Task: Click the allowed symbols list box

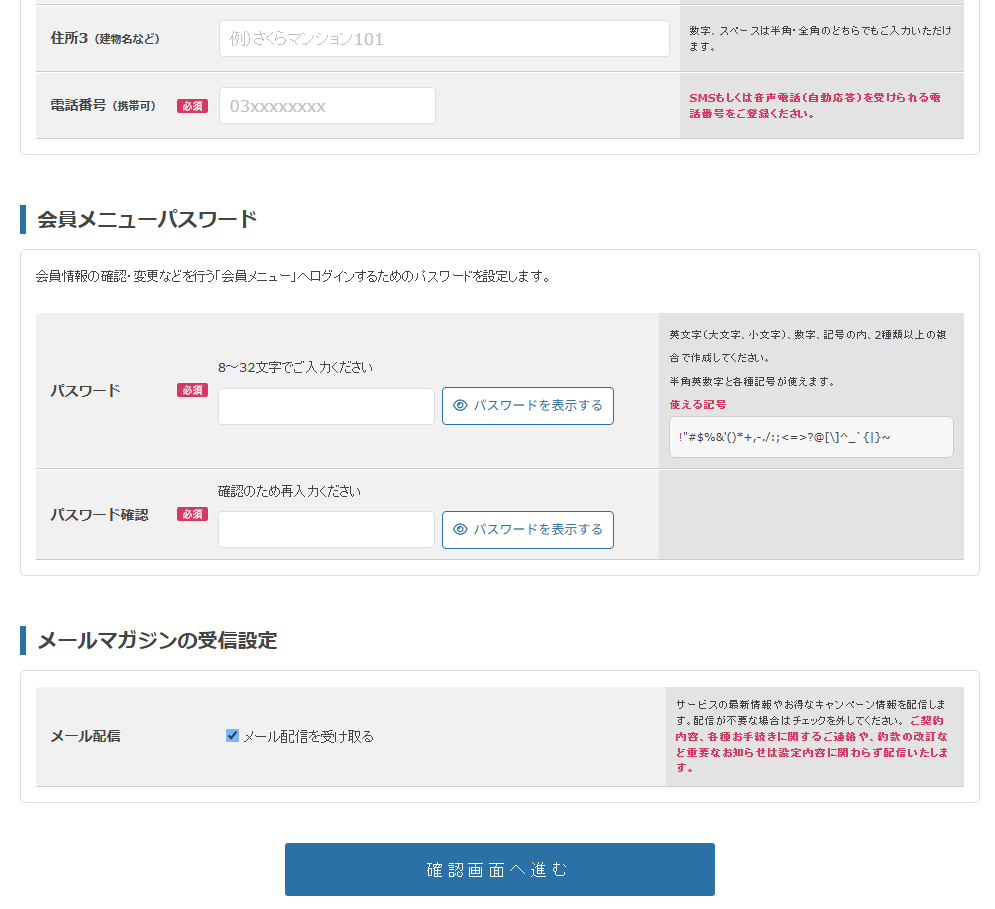Action: [x=811, y=437]
